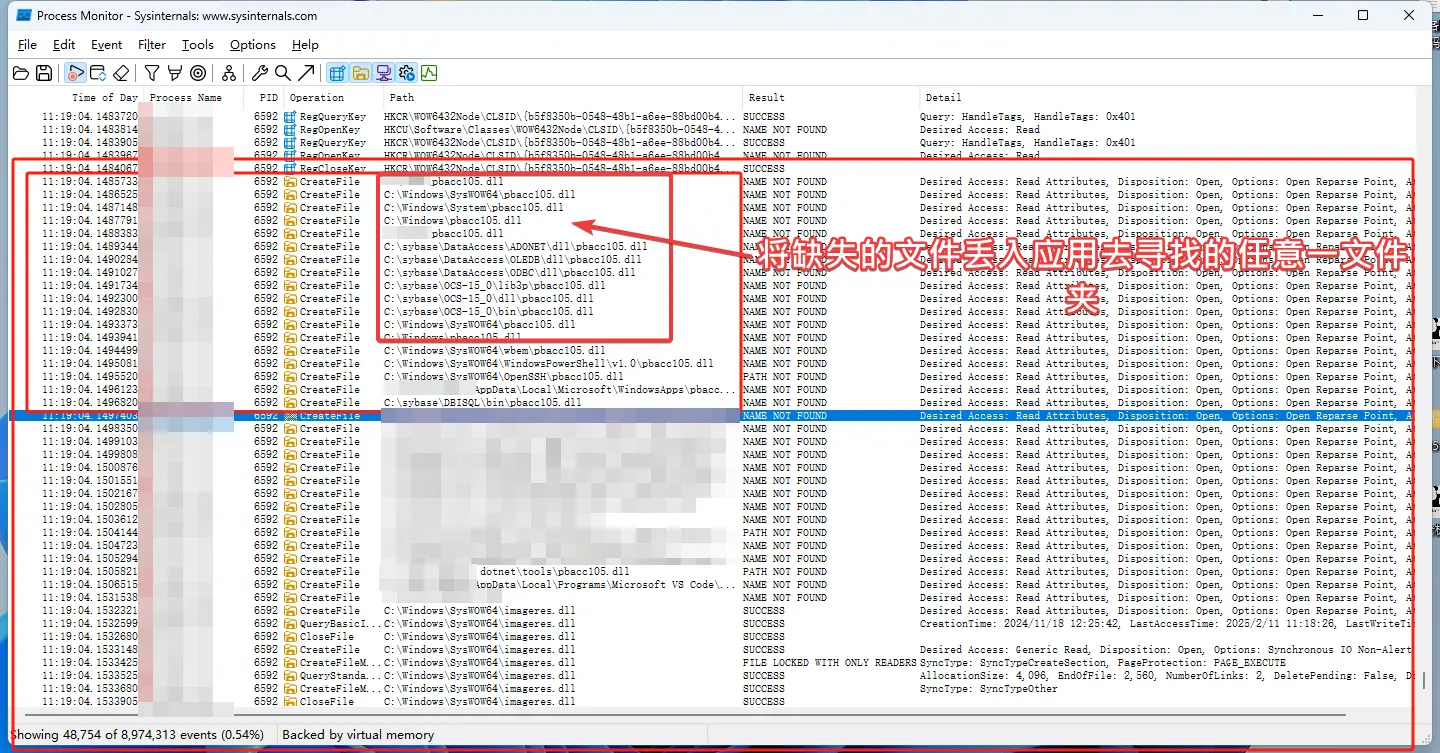Toggle Show Network Activity filter

[x=383, y=73]
